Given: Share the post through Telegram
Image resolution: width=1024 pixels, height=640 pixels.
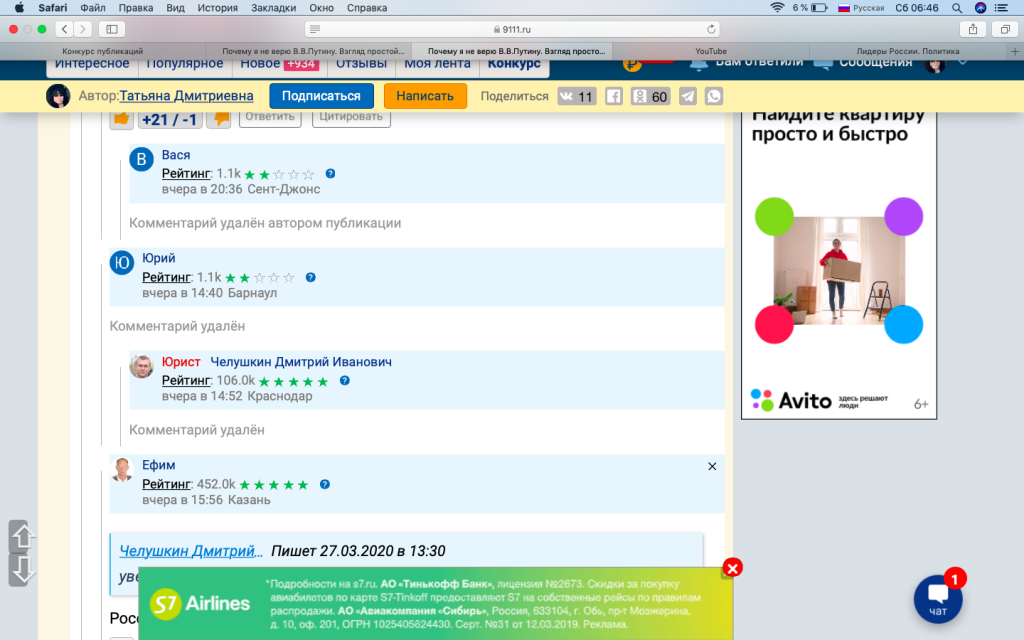Looking at the screenshot, I should click(x=688, y=96).
